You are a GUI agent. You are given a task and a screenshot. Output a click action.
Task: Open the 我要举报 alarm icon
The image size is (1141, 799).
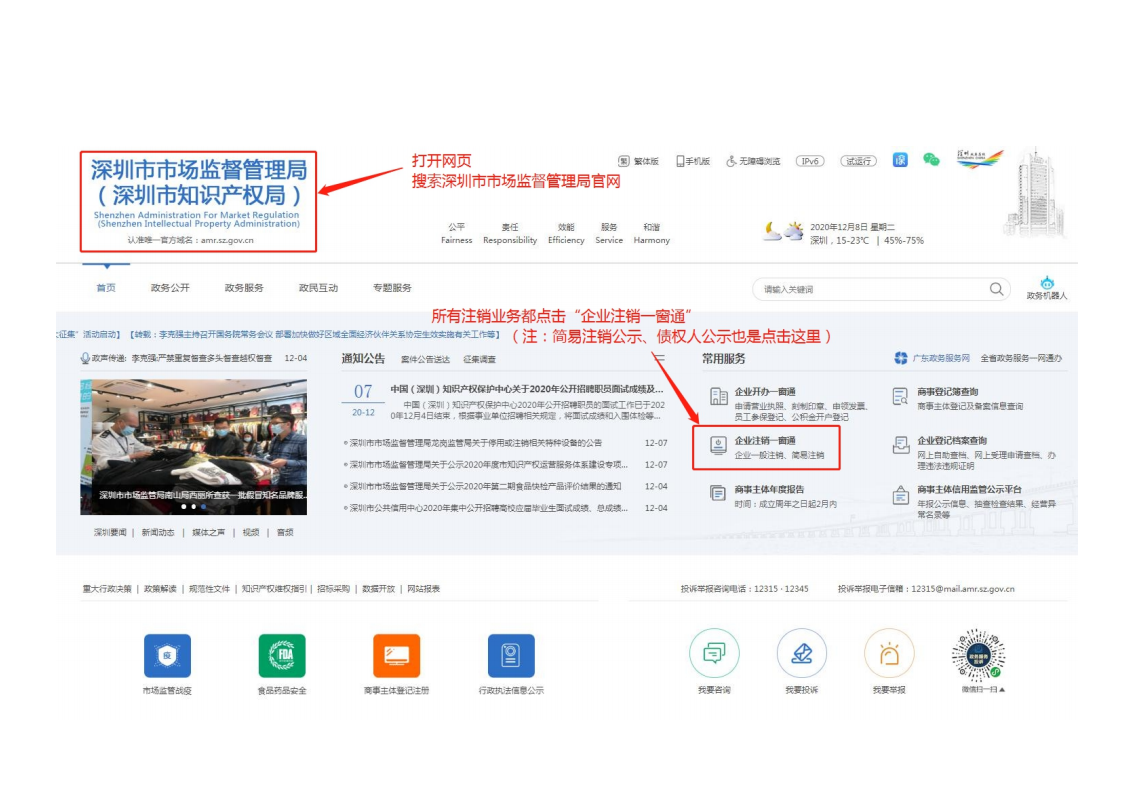pyautogui.click(x=891, y=655)
